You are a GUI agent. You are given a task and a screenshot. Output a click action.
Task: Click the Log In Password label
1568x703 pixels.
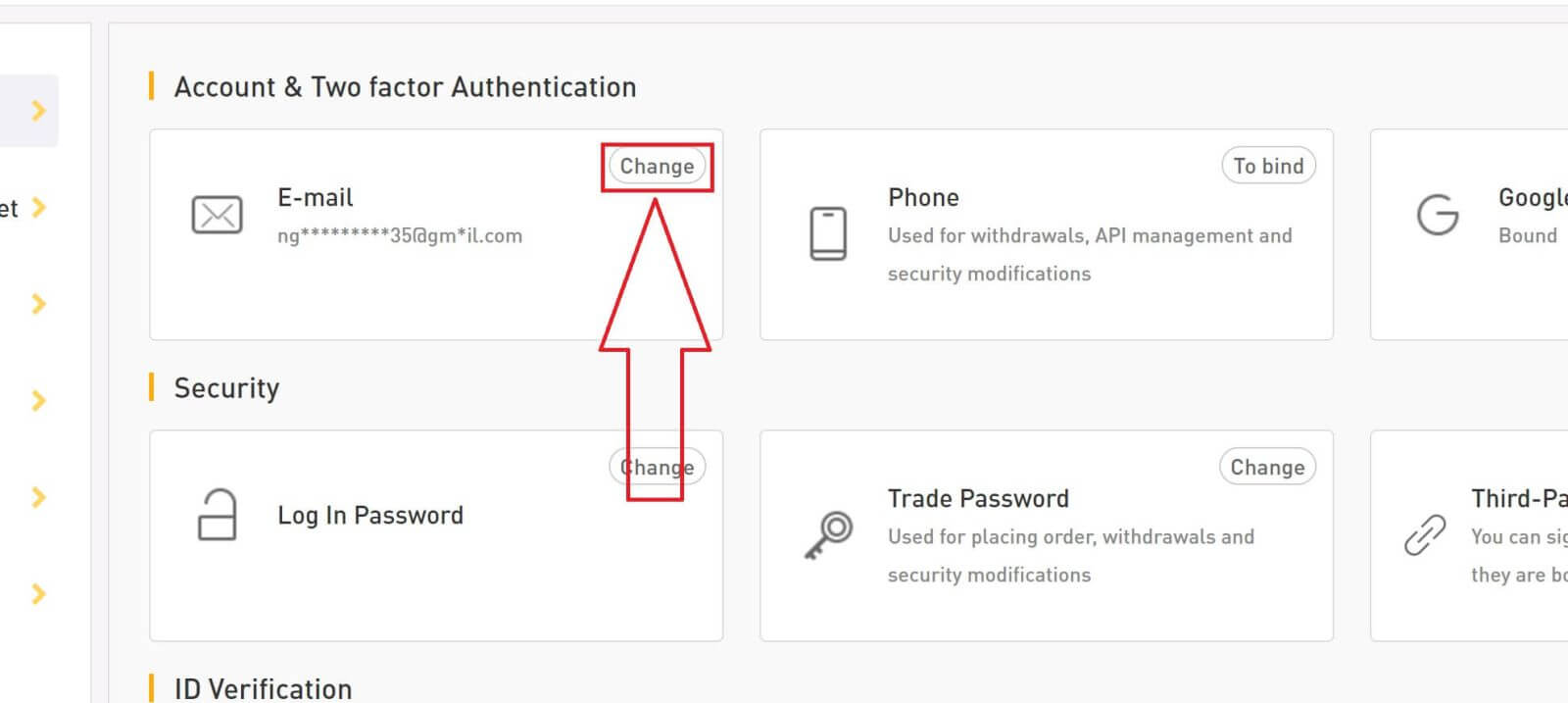[370, 516]
